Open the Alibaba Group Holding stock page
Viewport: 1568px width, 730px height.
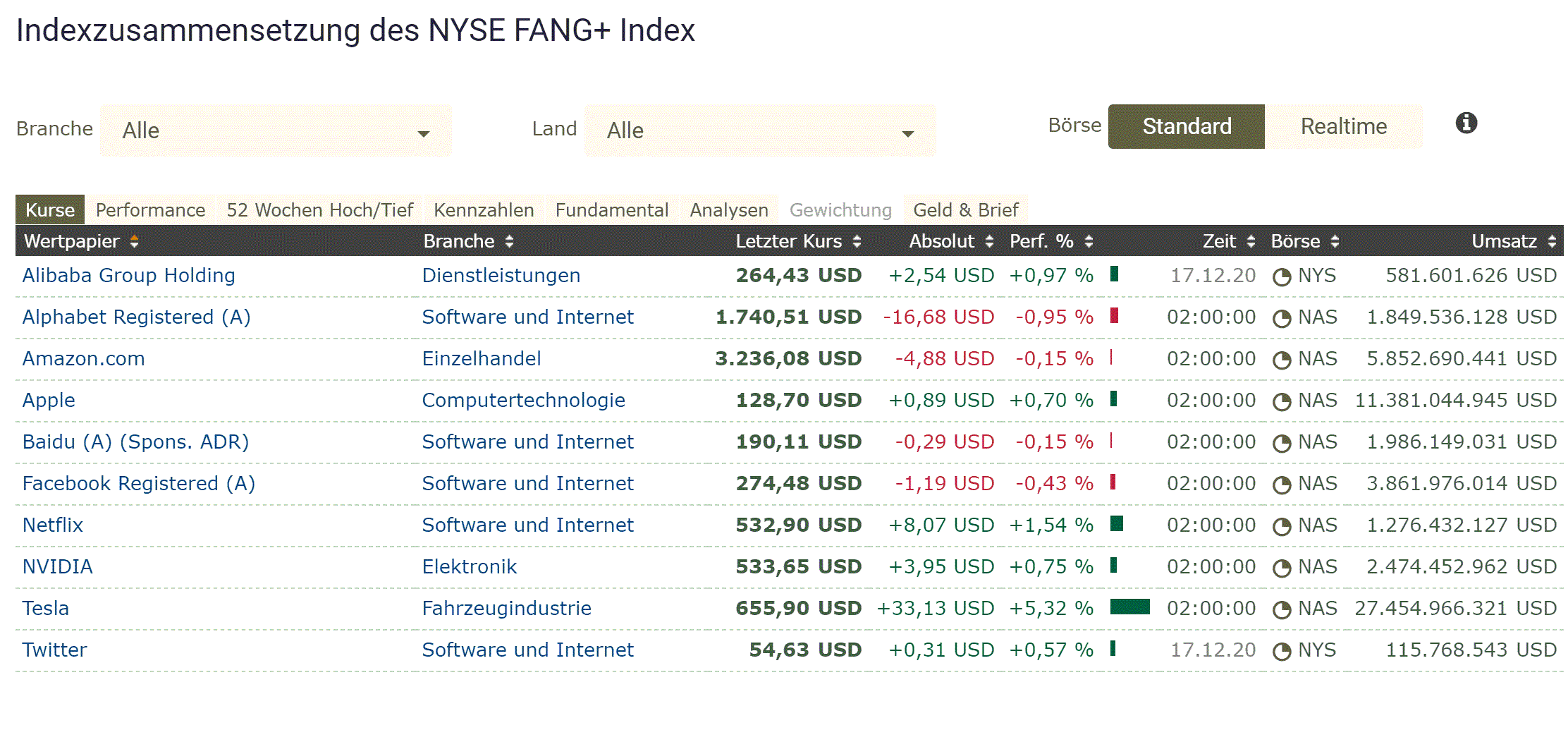coord(128,275)
